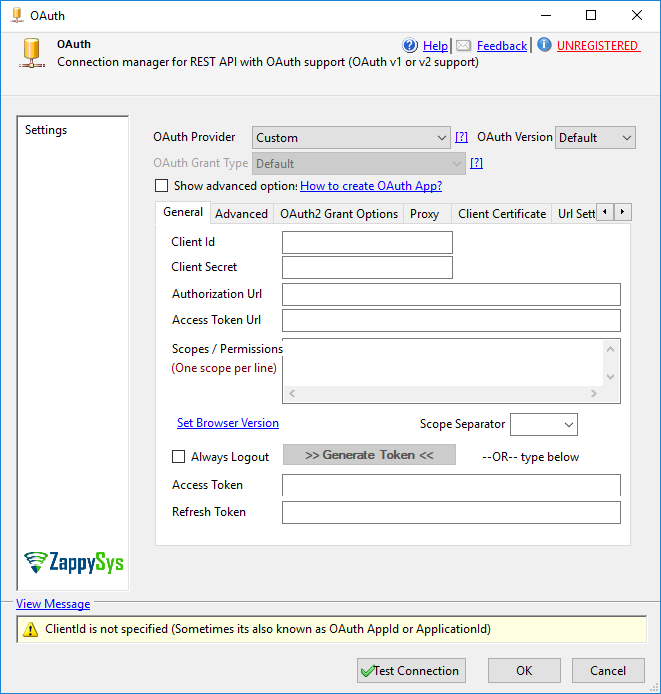Image resolution: width=661 pixels, height=694 pixels.
Task: Open the Client Certificate tab
Action: 502,214
